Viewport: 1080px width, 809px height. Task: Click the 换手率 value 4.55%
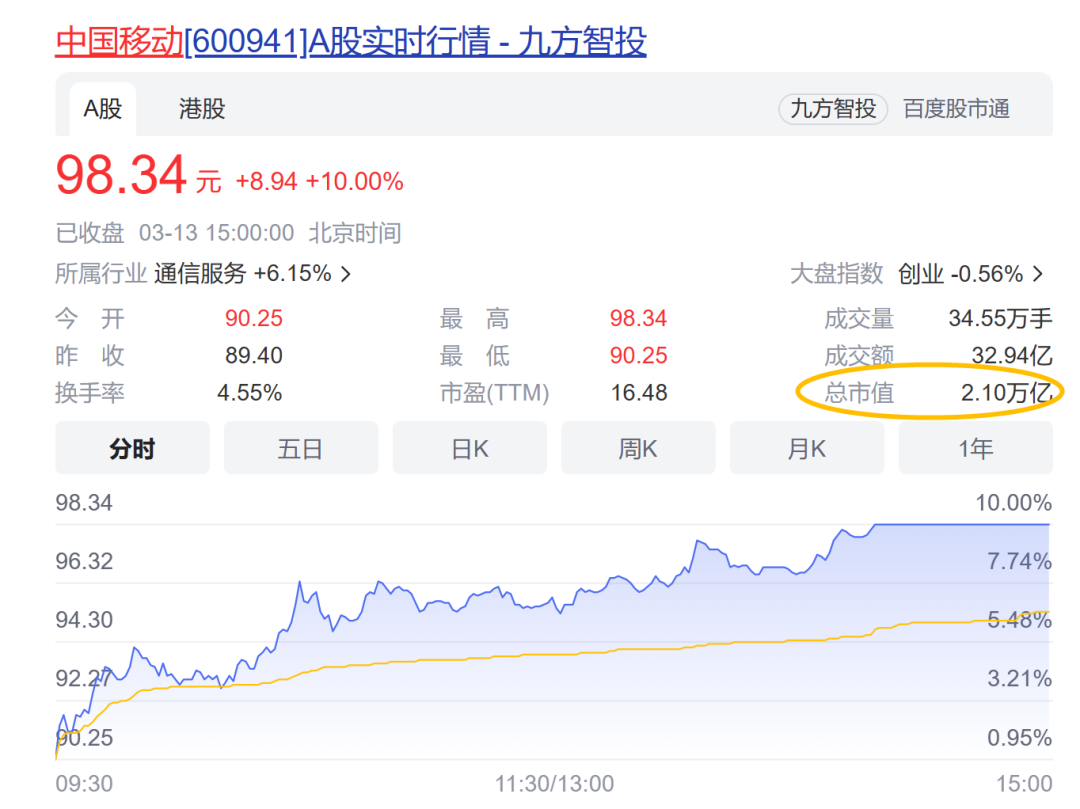tap(249, 392)
